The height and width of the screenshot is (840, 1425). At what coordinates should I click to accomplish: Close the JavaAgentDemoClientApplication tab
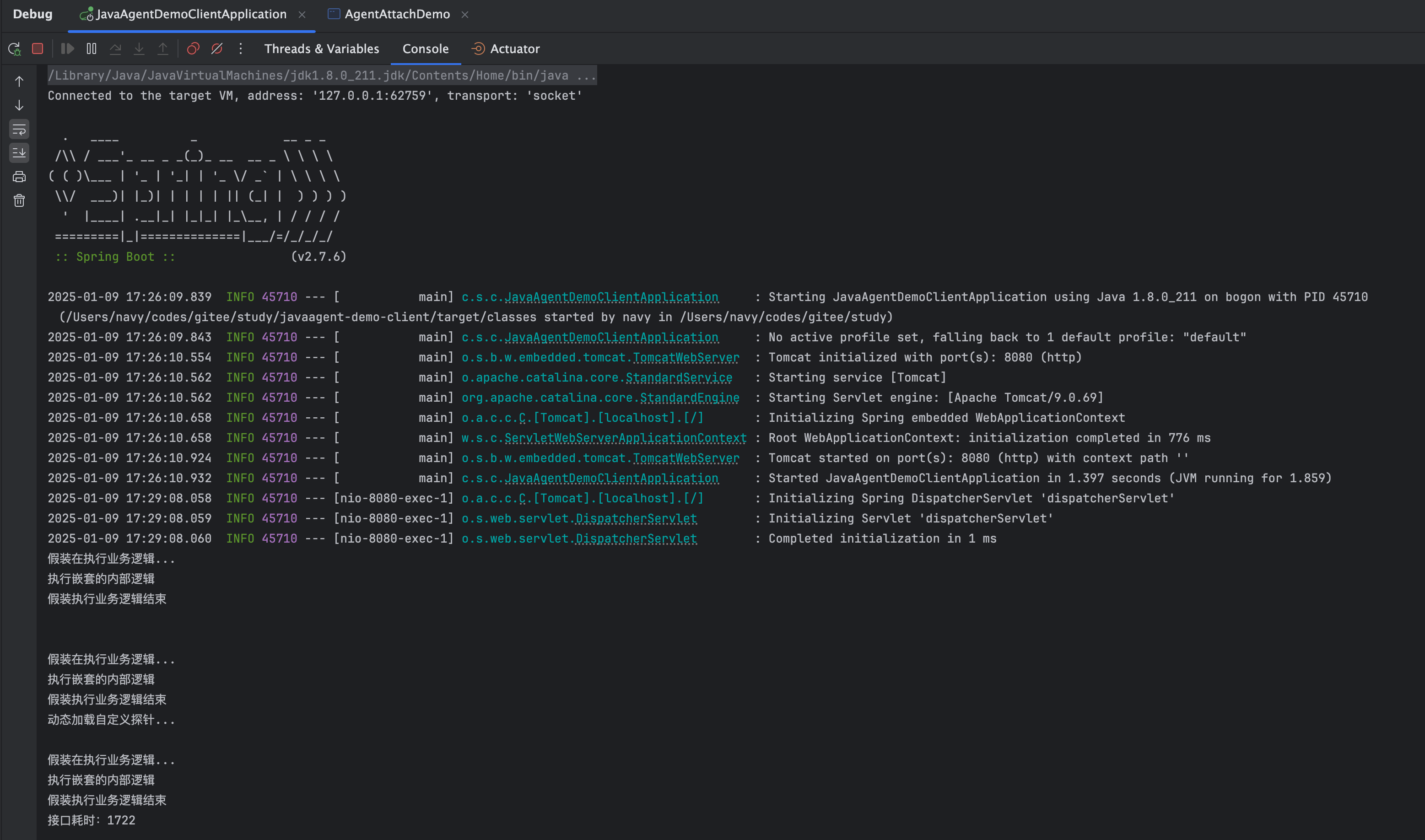tap(302, 15)
